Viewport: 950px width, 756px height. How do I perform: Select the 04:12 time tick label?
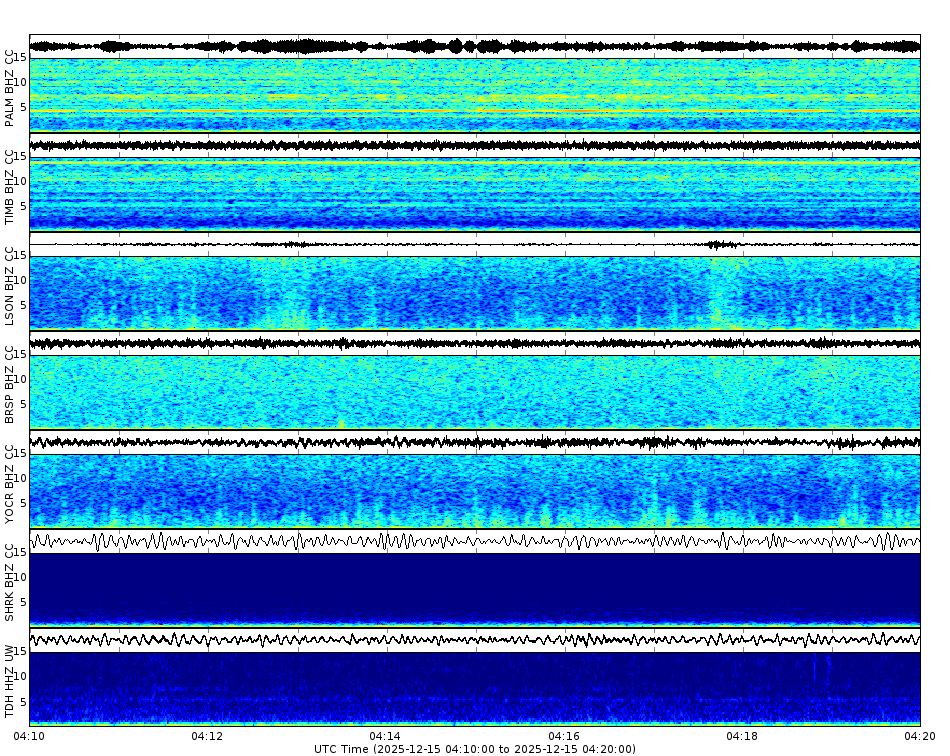[x=205, y=734]
